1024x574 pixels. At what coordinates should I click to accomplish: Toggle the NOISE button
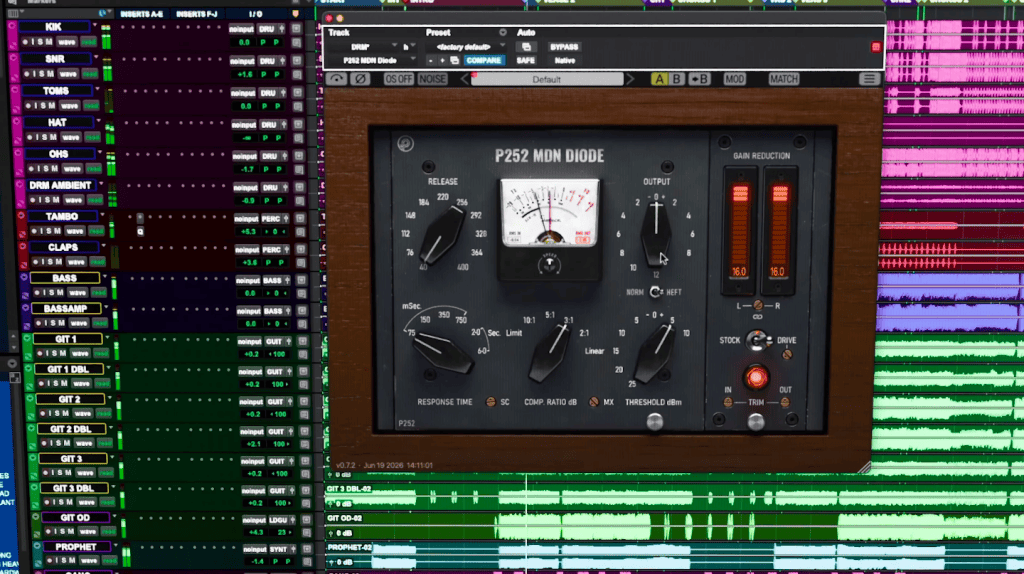point(432,79)
